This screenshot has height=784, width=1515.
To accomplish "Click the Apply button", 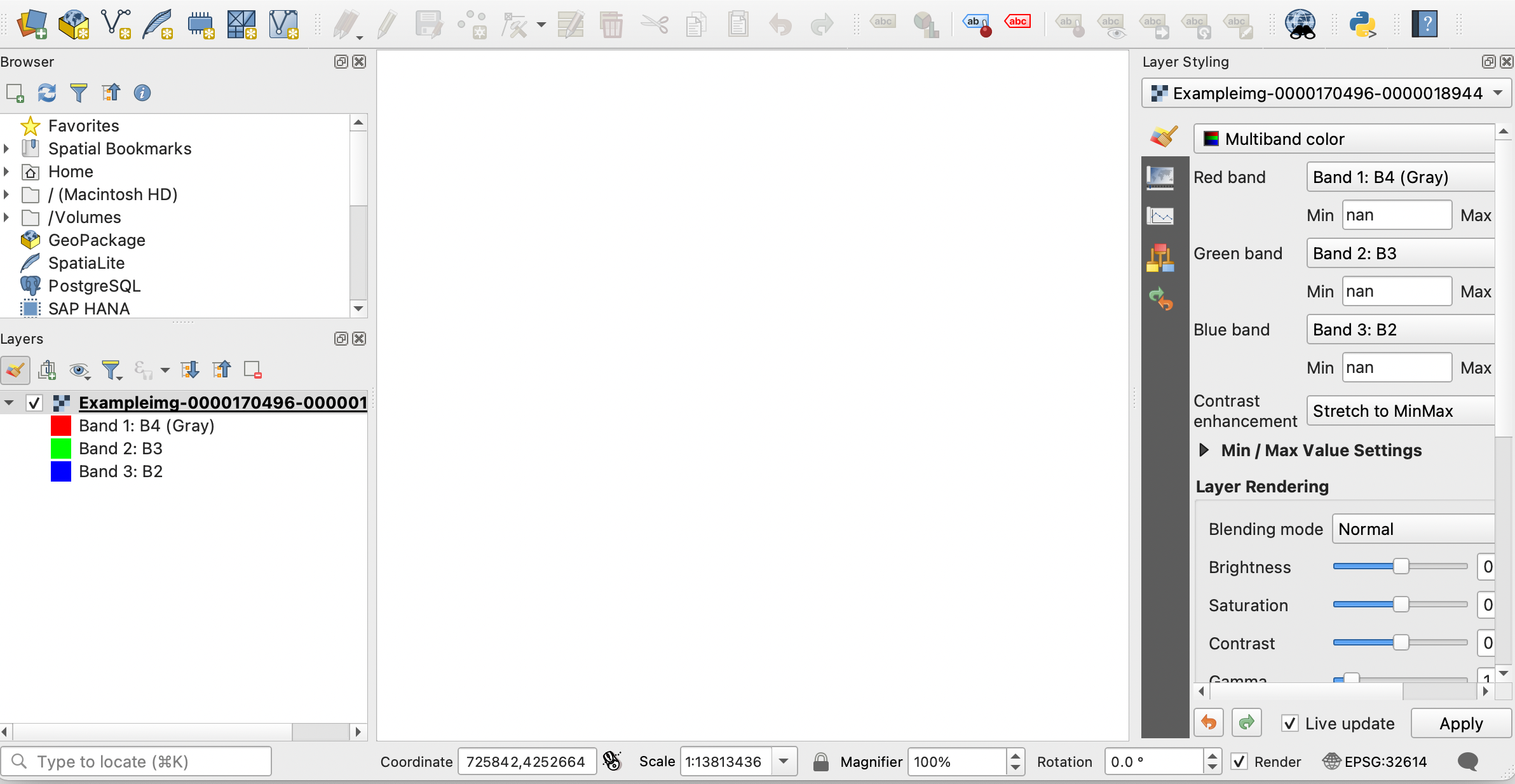I will (1460, 724).
